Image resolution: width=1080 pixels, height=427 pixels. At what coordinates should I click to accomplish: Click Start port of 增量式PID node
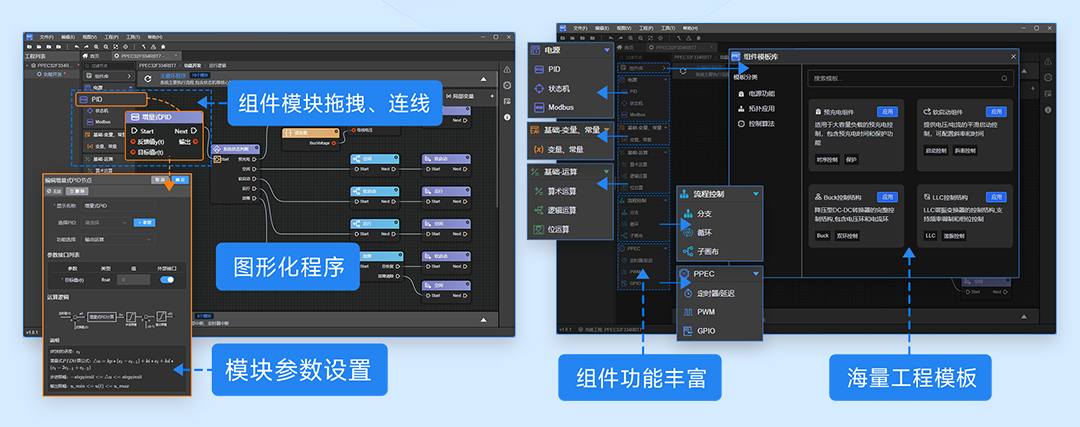pyautogui.click(x=134, y=131)
